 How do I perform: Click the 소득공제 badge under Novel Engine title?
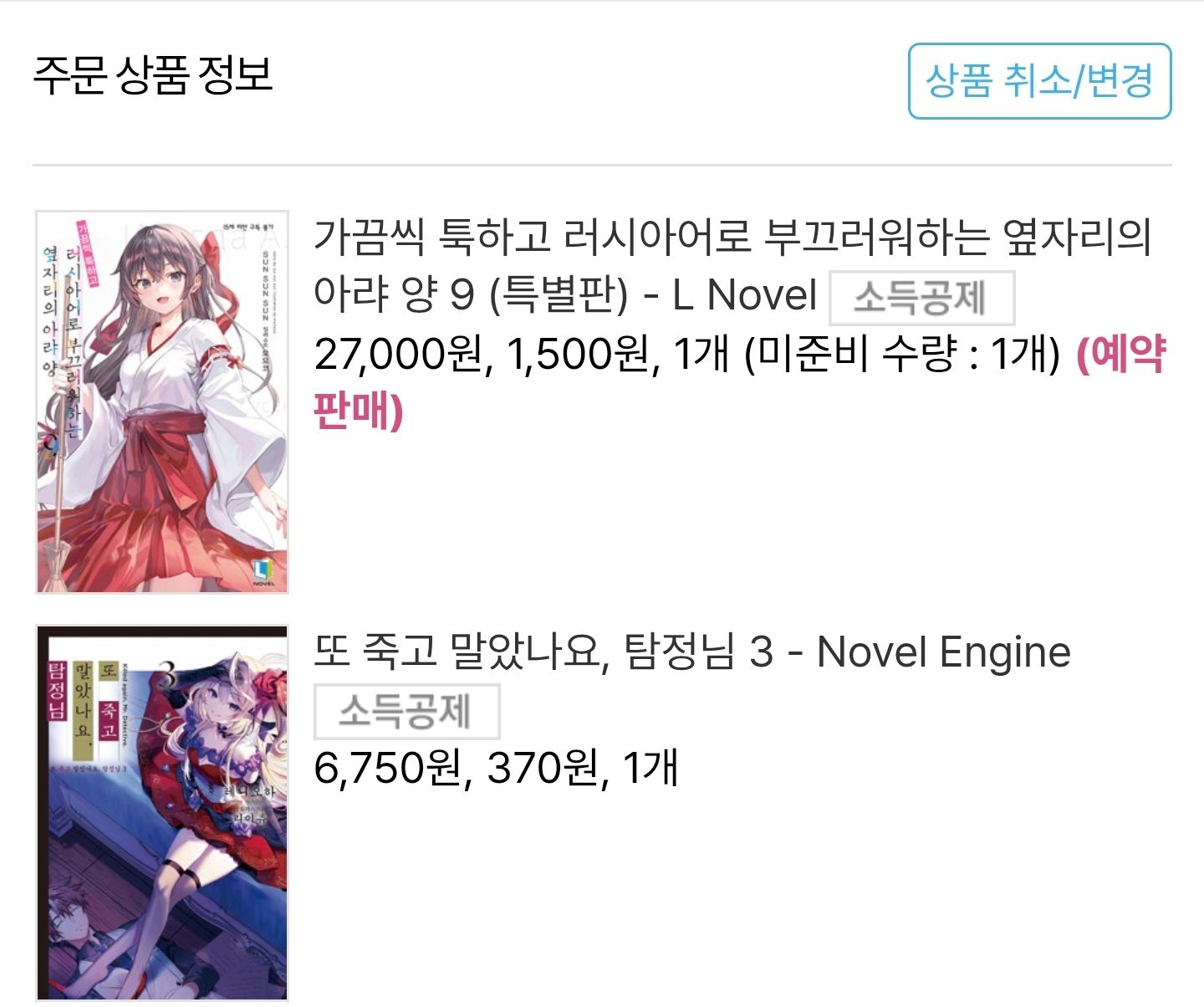(x=406, y=712)
